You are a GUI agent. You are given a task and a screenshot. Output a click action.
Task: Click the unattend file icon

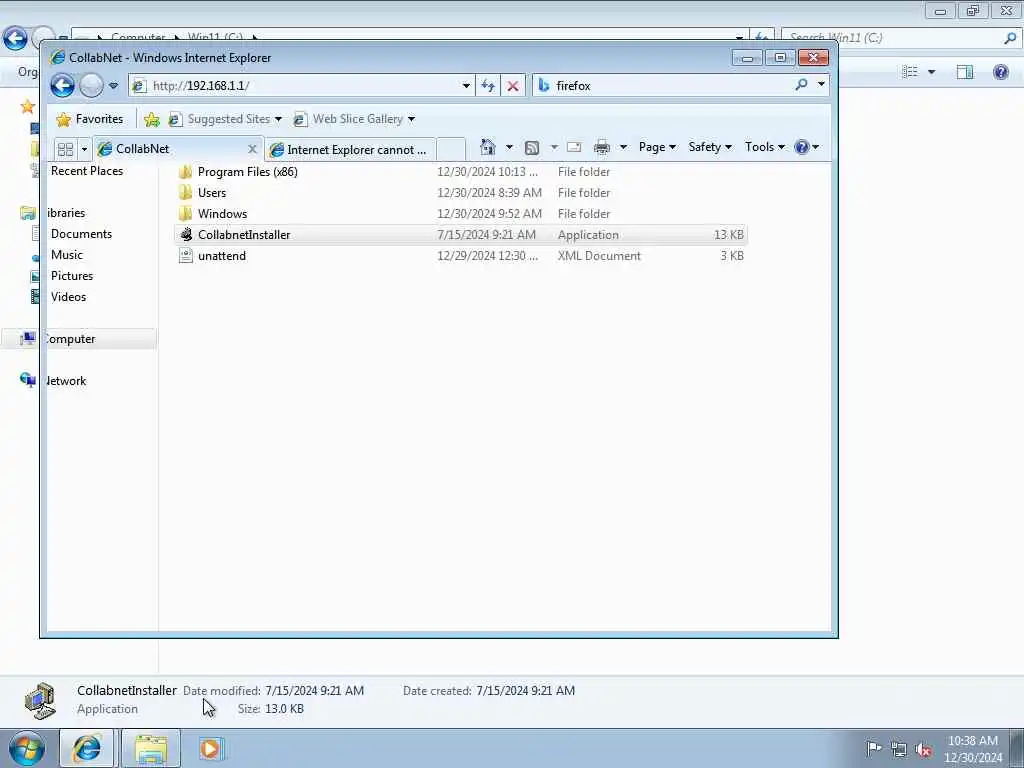186,255
